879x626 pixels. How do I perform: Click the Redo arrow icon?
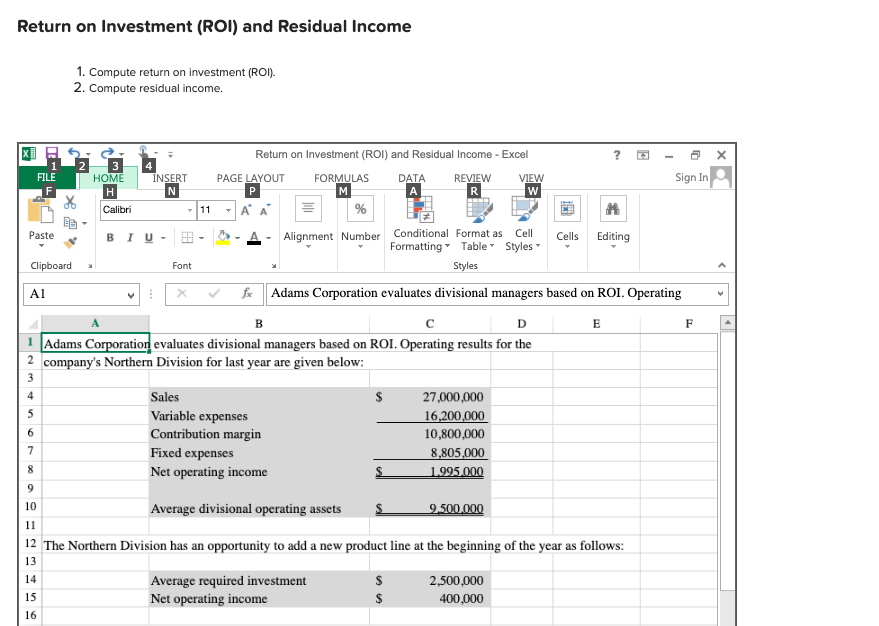pos(108,152)
